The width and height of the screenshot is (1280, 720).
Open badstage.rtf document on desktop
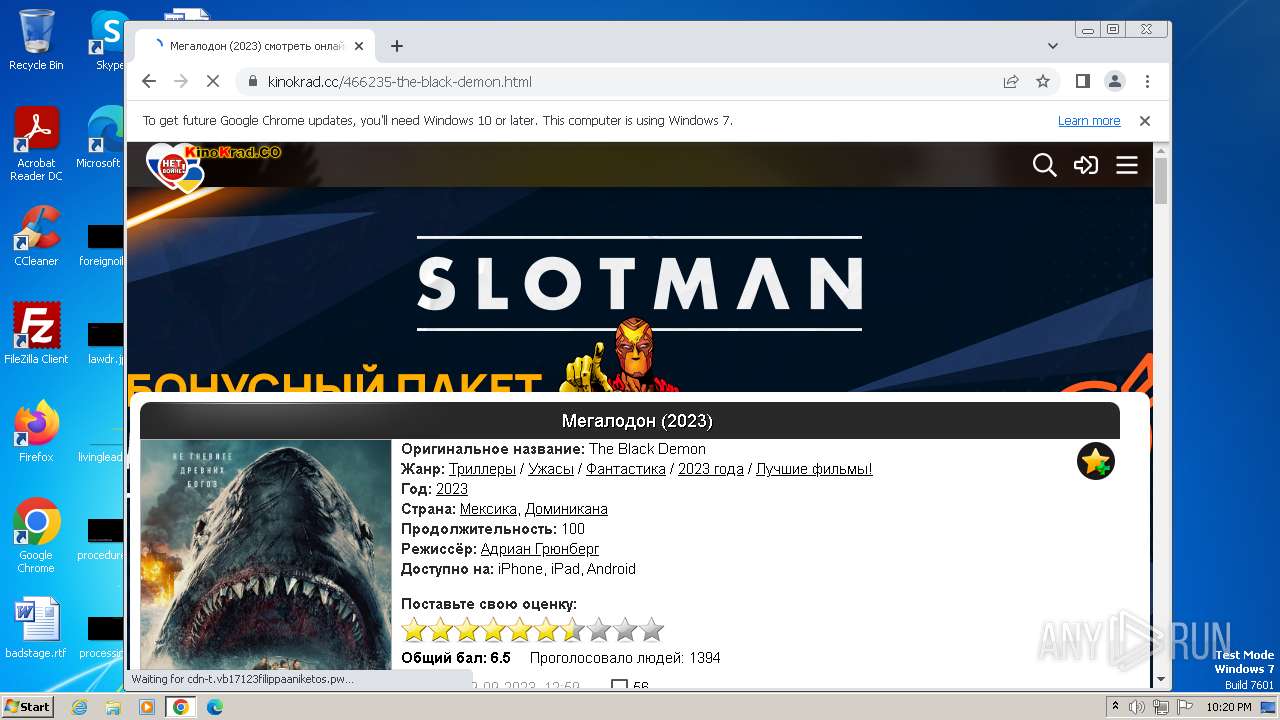click(x=36, y=629)
